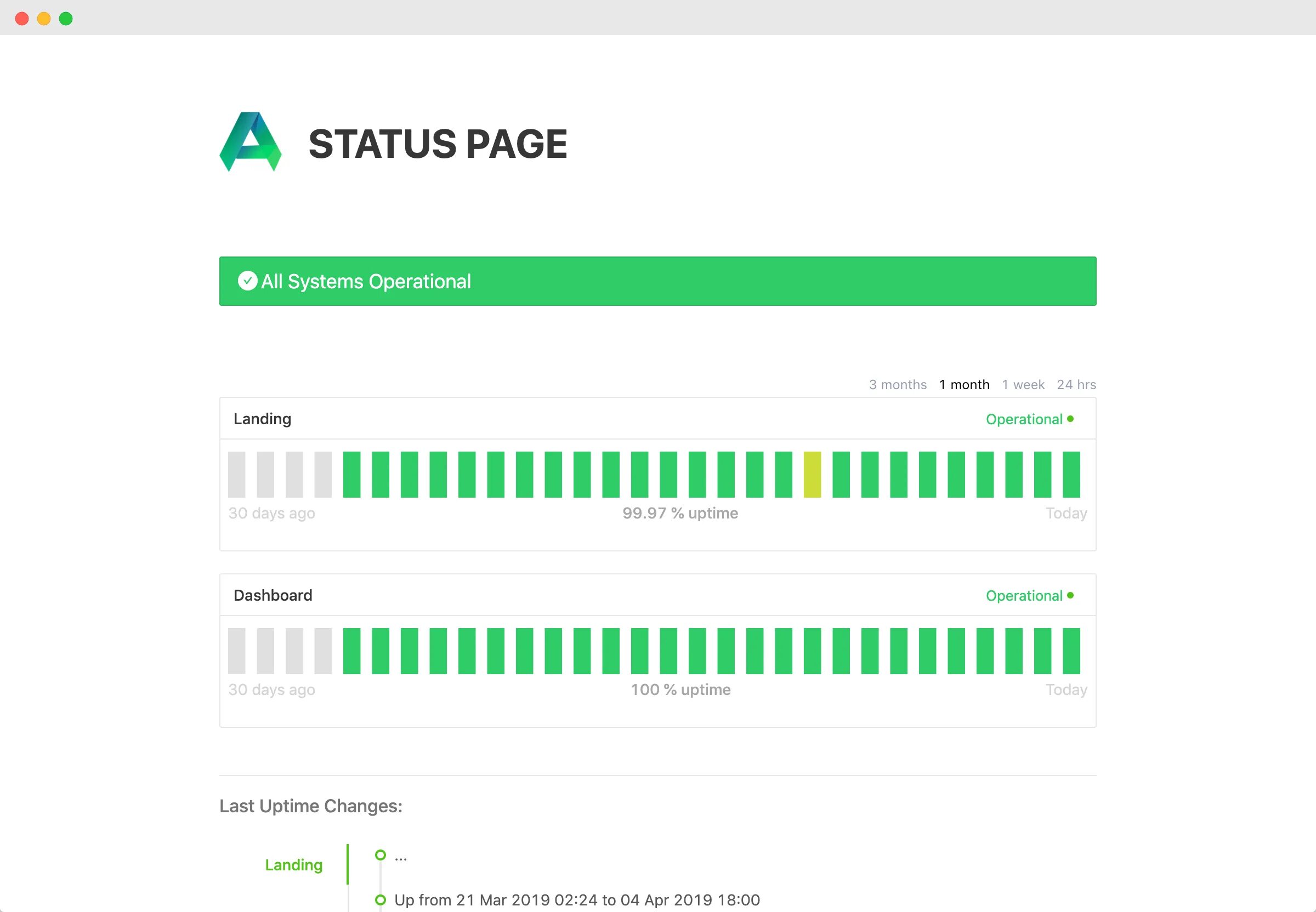
Task: Click the Landing label under Last Uptime Changes
Action: [293, 864]
